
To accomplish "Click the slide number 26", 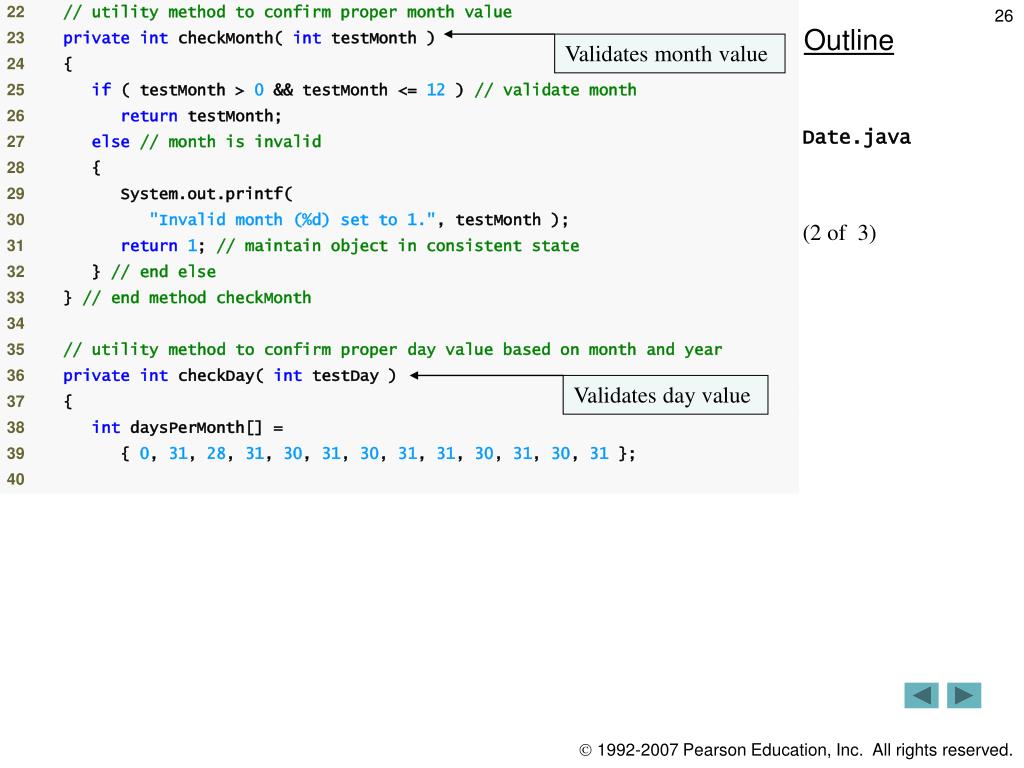I will (x=1003, y=16).
